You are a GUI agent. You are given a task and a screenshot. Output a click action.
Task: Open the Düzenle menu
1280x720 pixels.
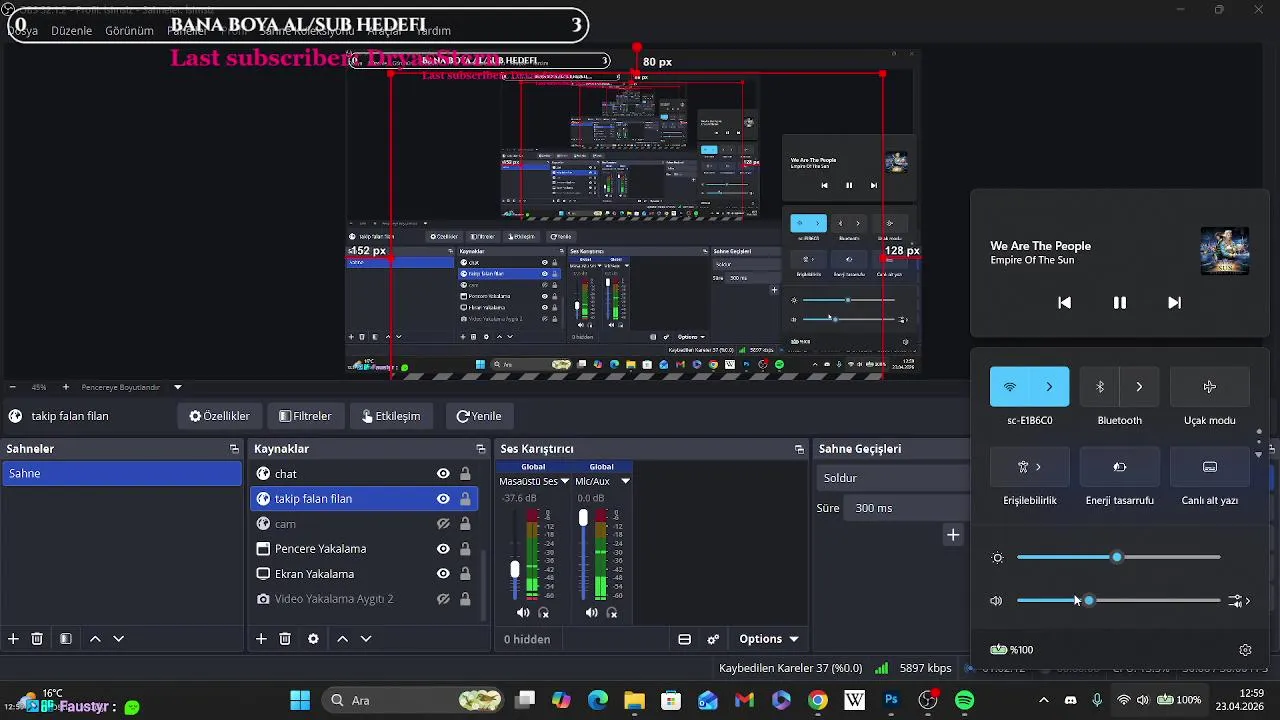(x=71, y=31)
